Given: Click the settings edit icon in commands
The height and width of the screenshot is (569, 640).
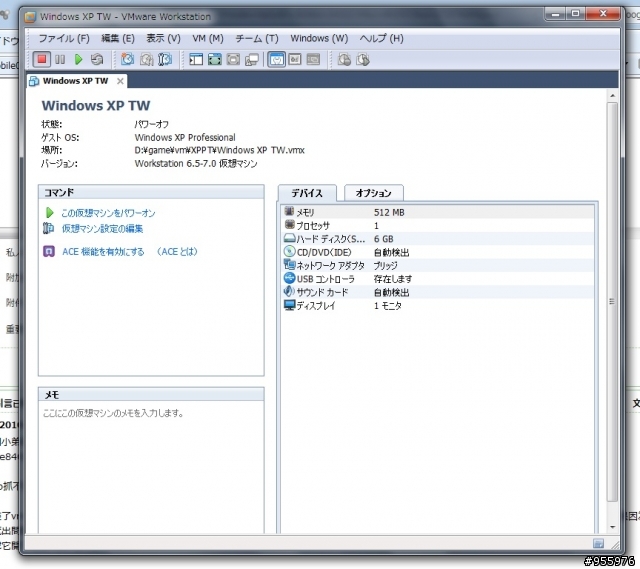Looking at the screenshot, I should pos(48,228).
